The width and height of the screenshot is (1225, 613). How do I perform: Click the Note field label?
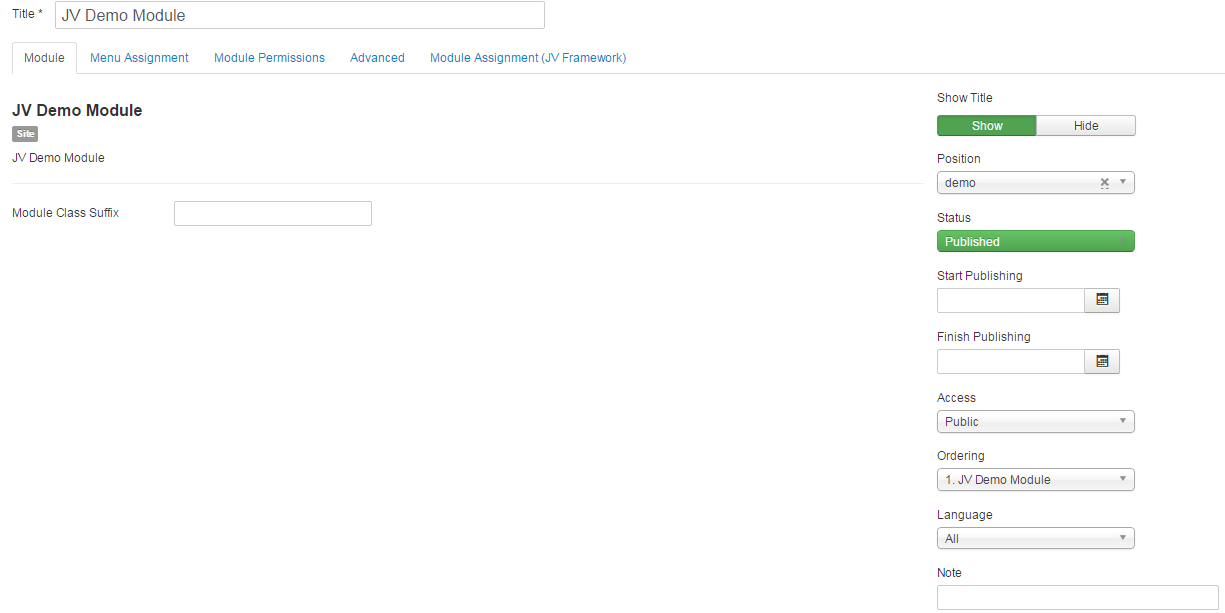950,573
